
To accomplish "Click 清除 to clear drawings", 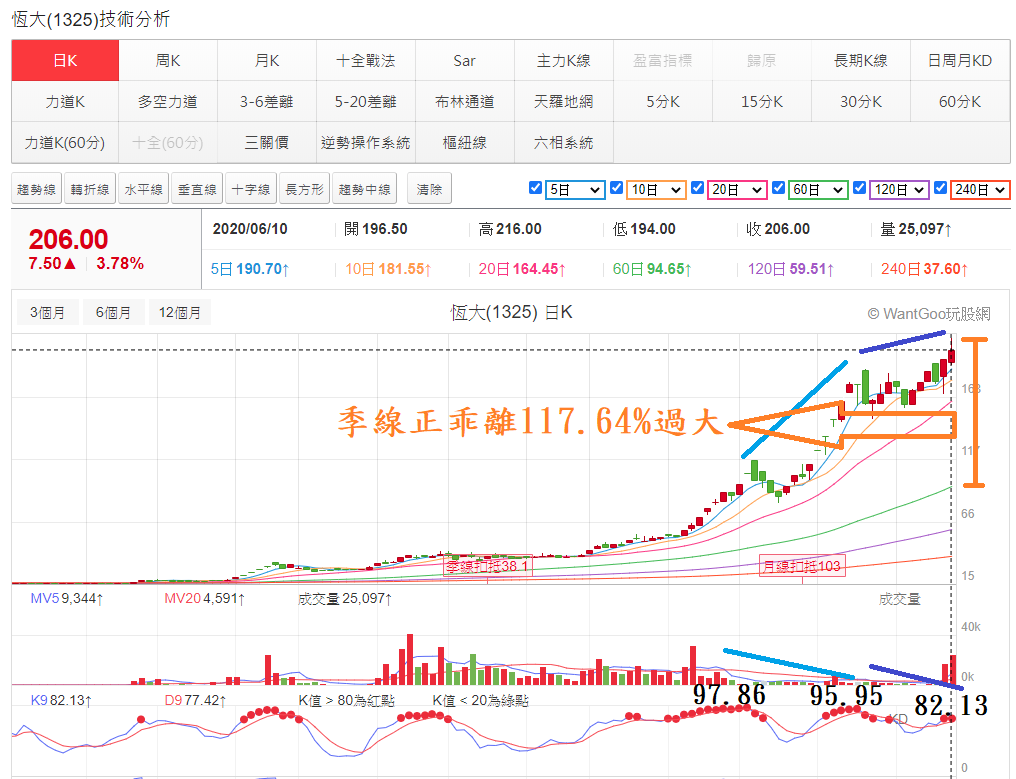I will tap(429, 189).
